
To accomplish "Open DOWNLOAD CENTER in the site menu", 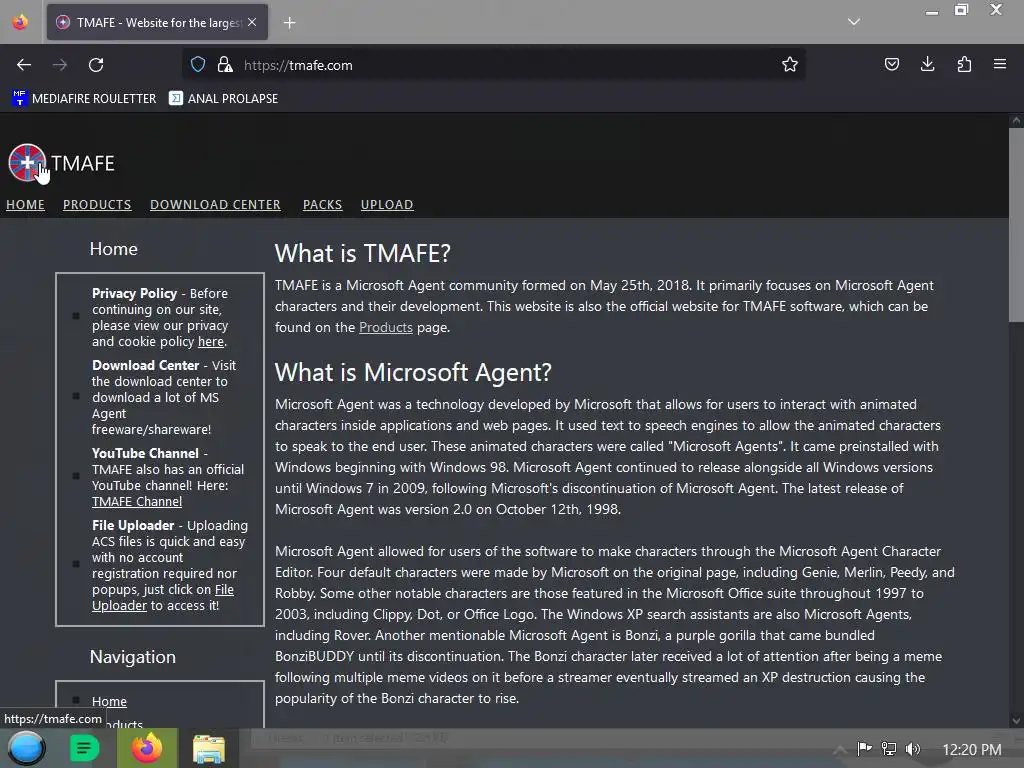I will coord(216,204).
